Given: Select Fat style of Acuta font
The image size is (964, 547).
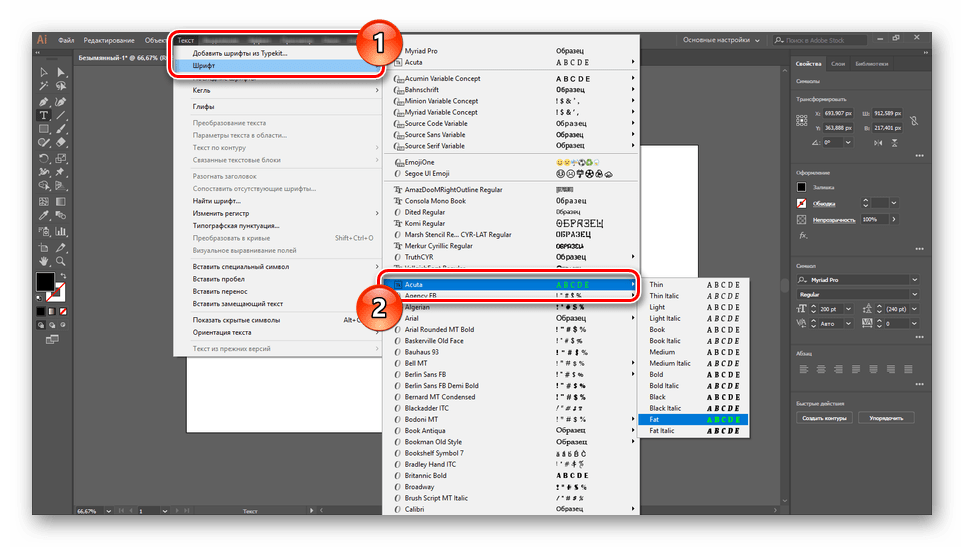Looking at the screenshot, I should 693,420.
